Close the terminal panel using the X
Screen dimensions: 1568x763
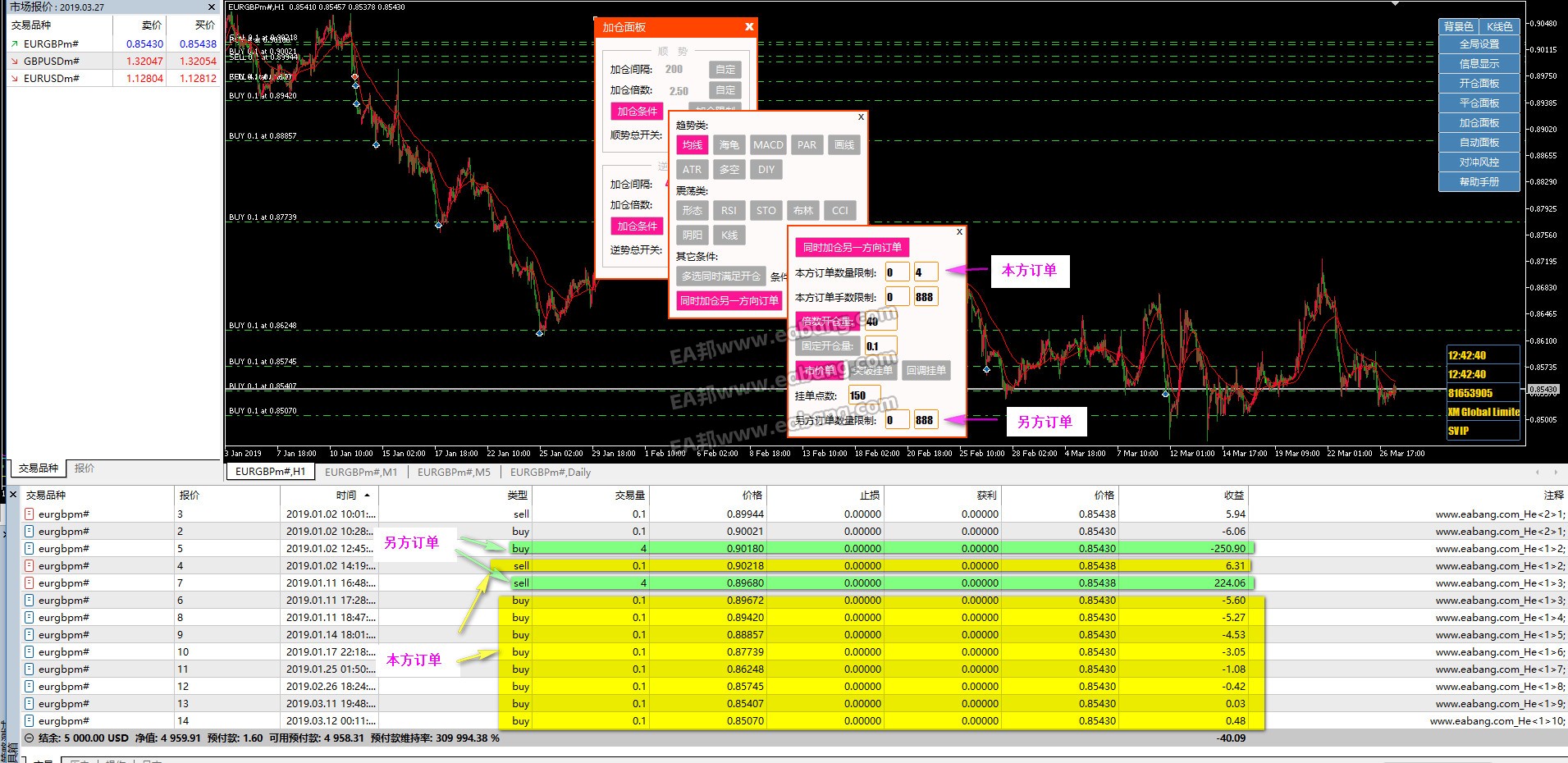(x=12, y=495)
